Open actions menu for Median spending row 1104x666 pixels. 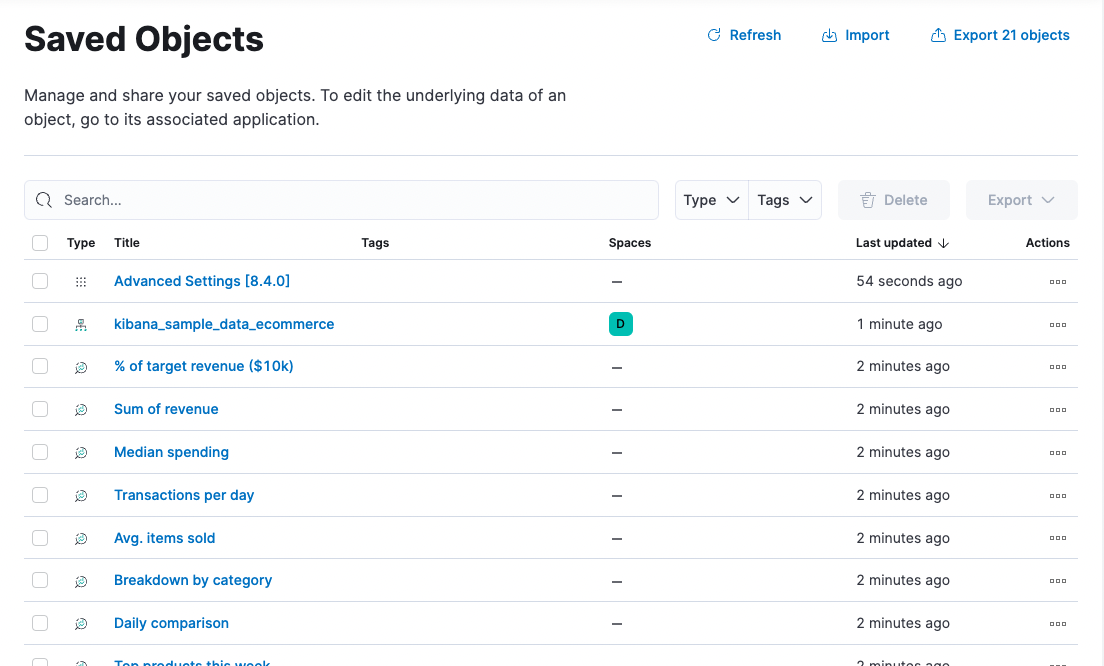tap(1057, 453)
